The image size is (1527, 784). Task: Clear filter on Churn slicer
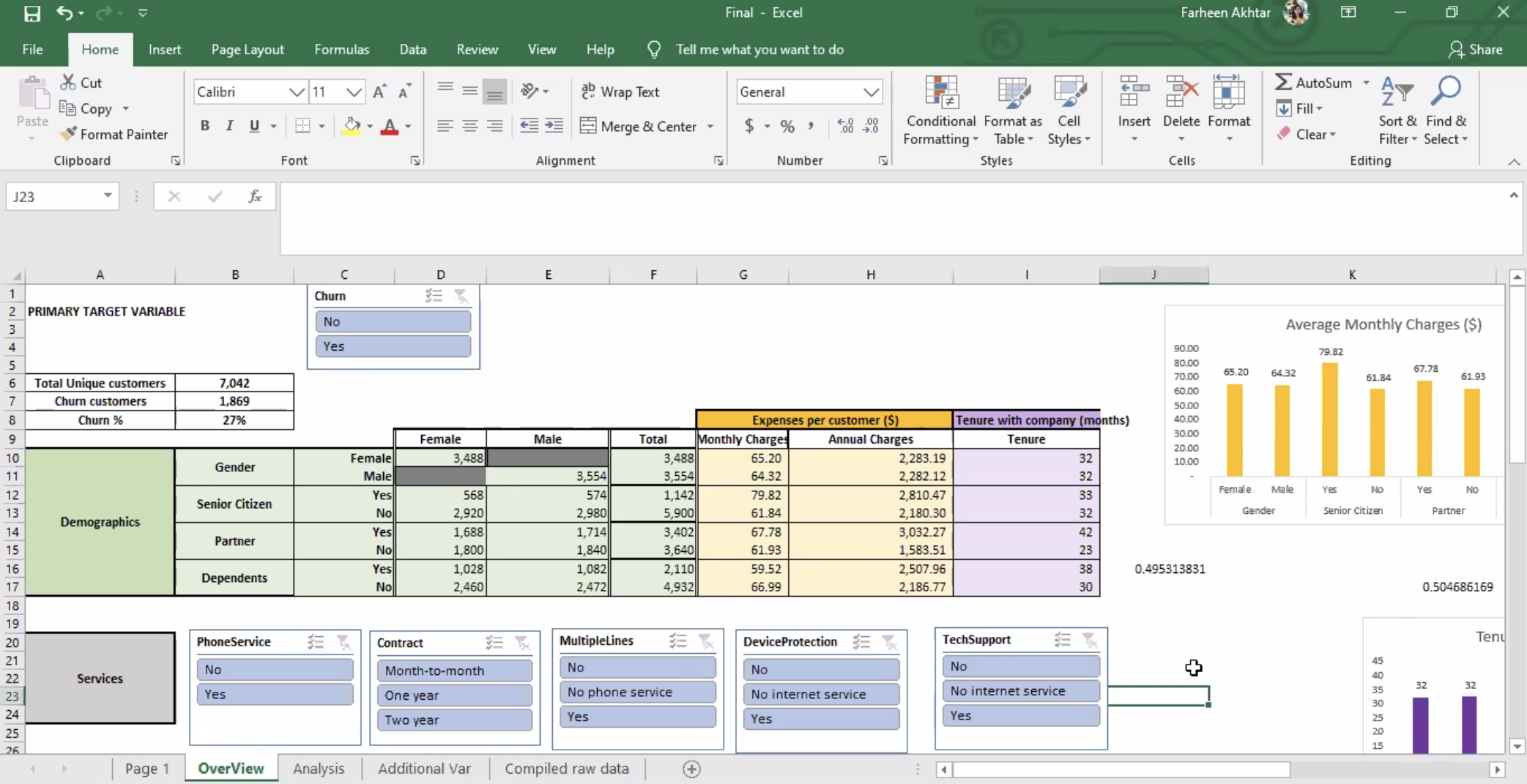(x=461, y=296)
